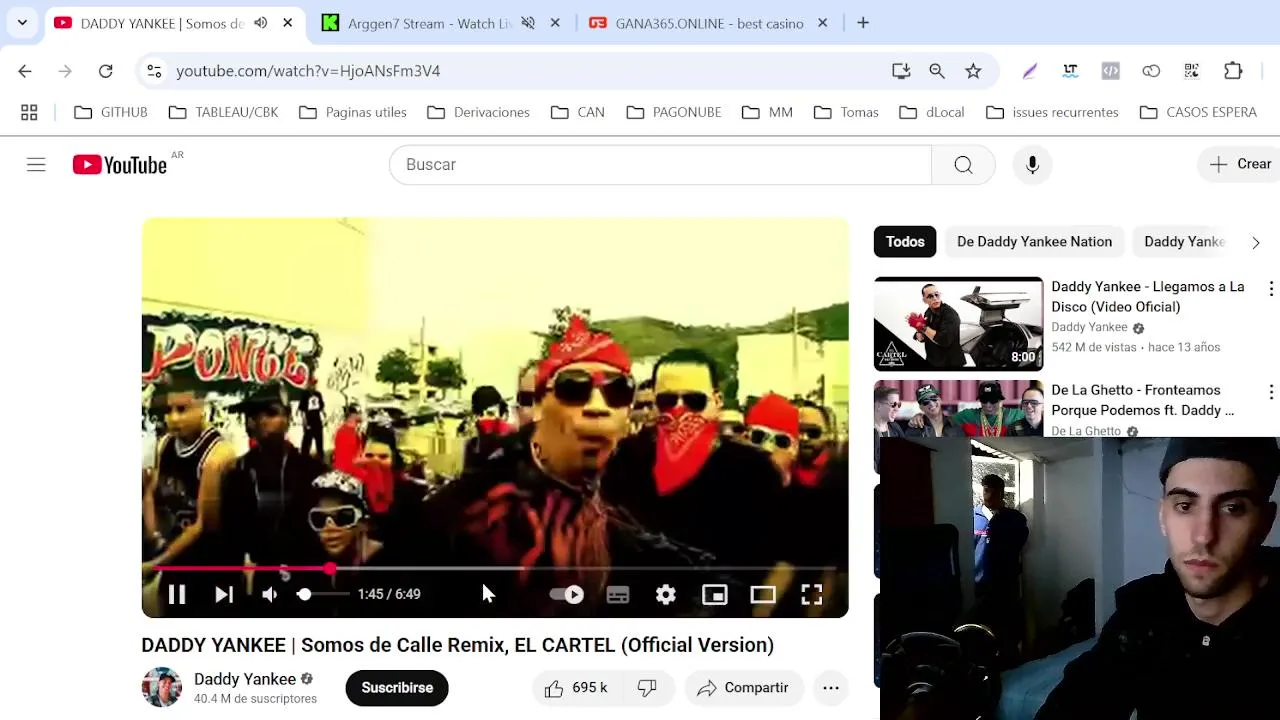1280x720 pixels.
Task: Skip to the next video
Action: point(224,594)
